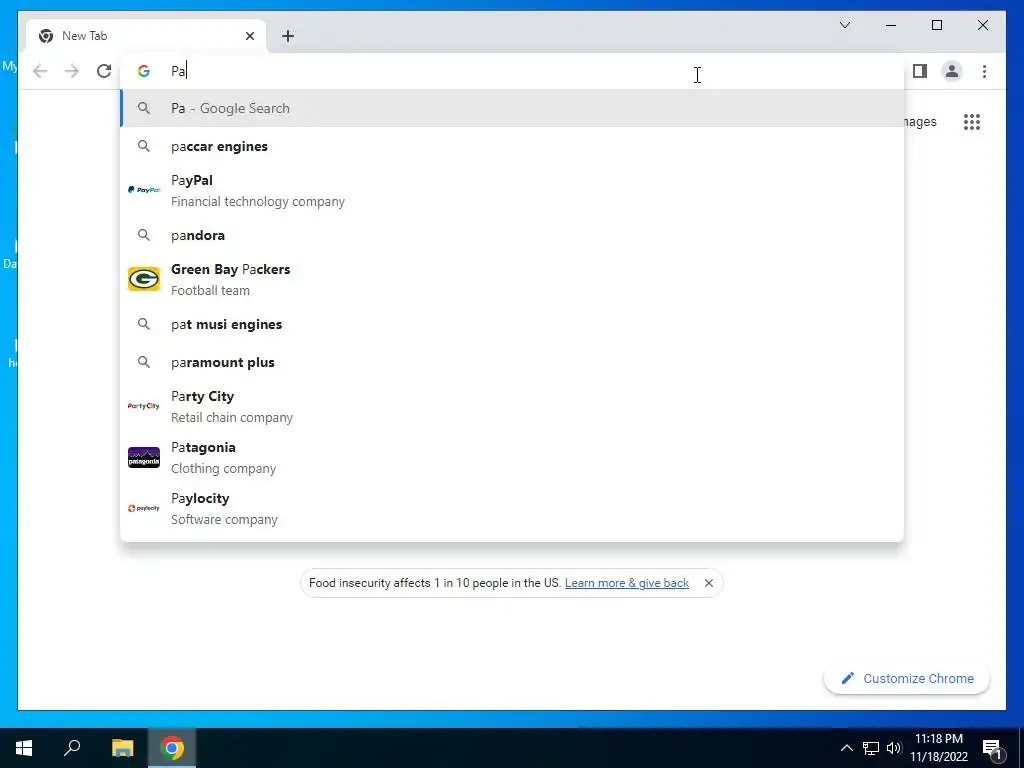
Task: Open File Explorer from taskbar
Action: click(x=122, y=748)
